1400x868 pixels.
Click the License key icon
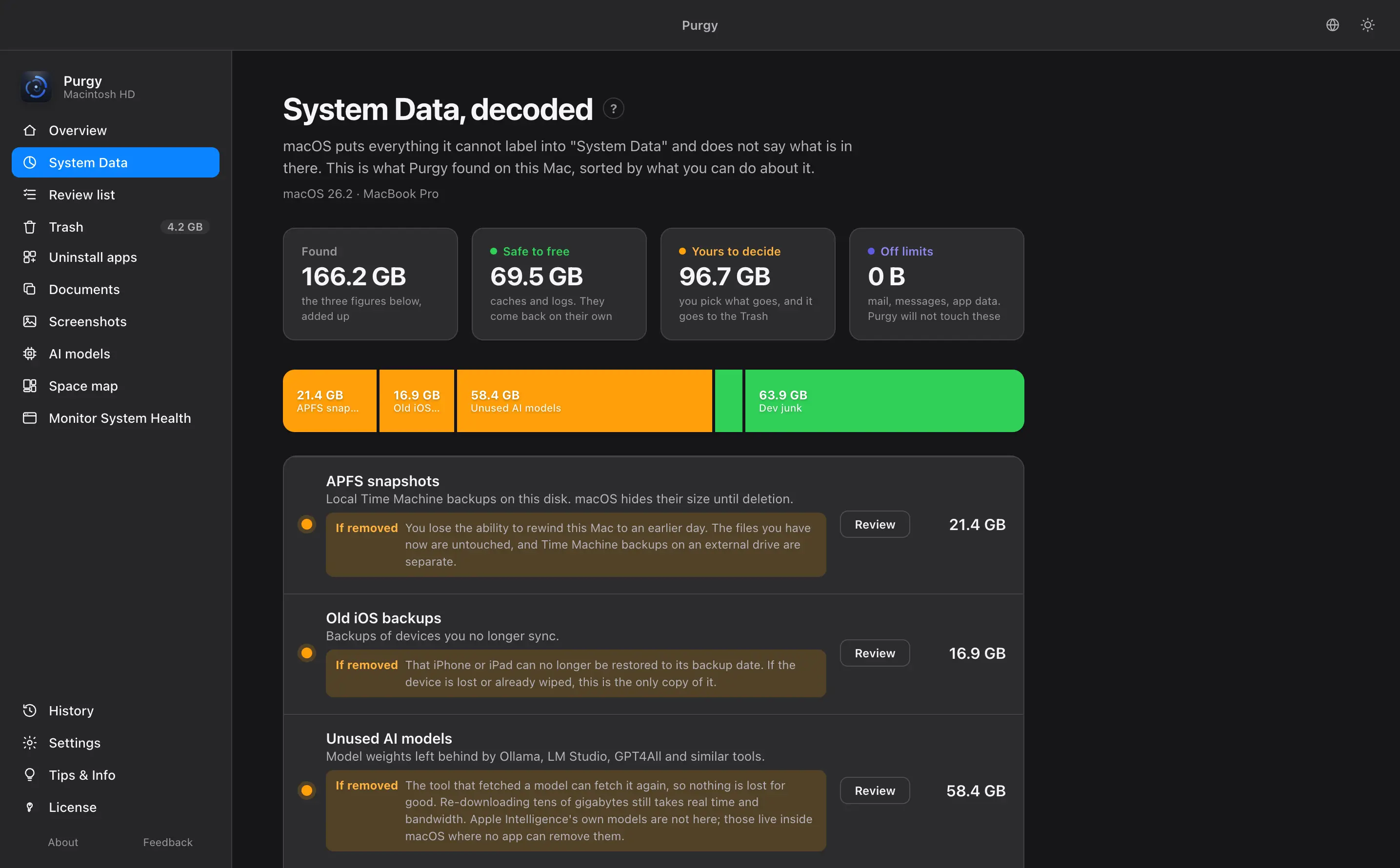[x=30, y=807]
